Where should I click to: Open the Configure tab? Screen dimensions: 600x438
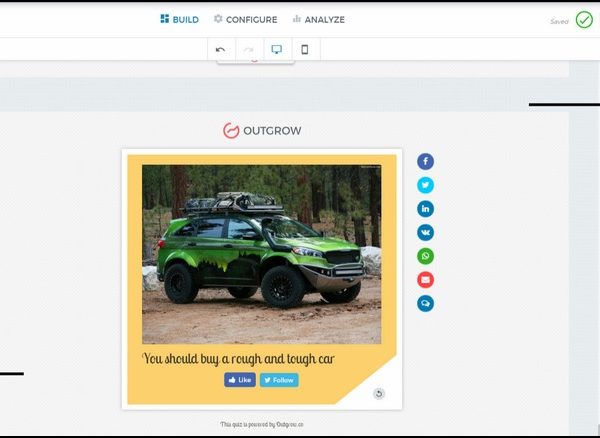click(x=245, y=19)
